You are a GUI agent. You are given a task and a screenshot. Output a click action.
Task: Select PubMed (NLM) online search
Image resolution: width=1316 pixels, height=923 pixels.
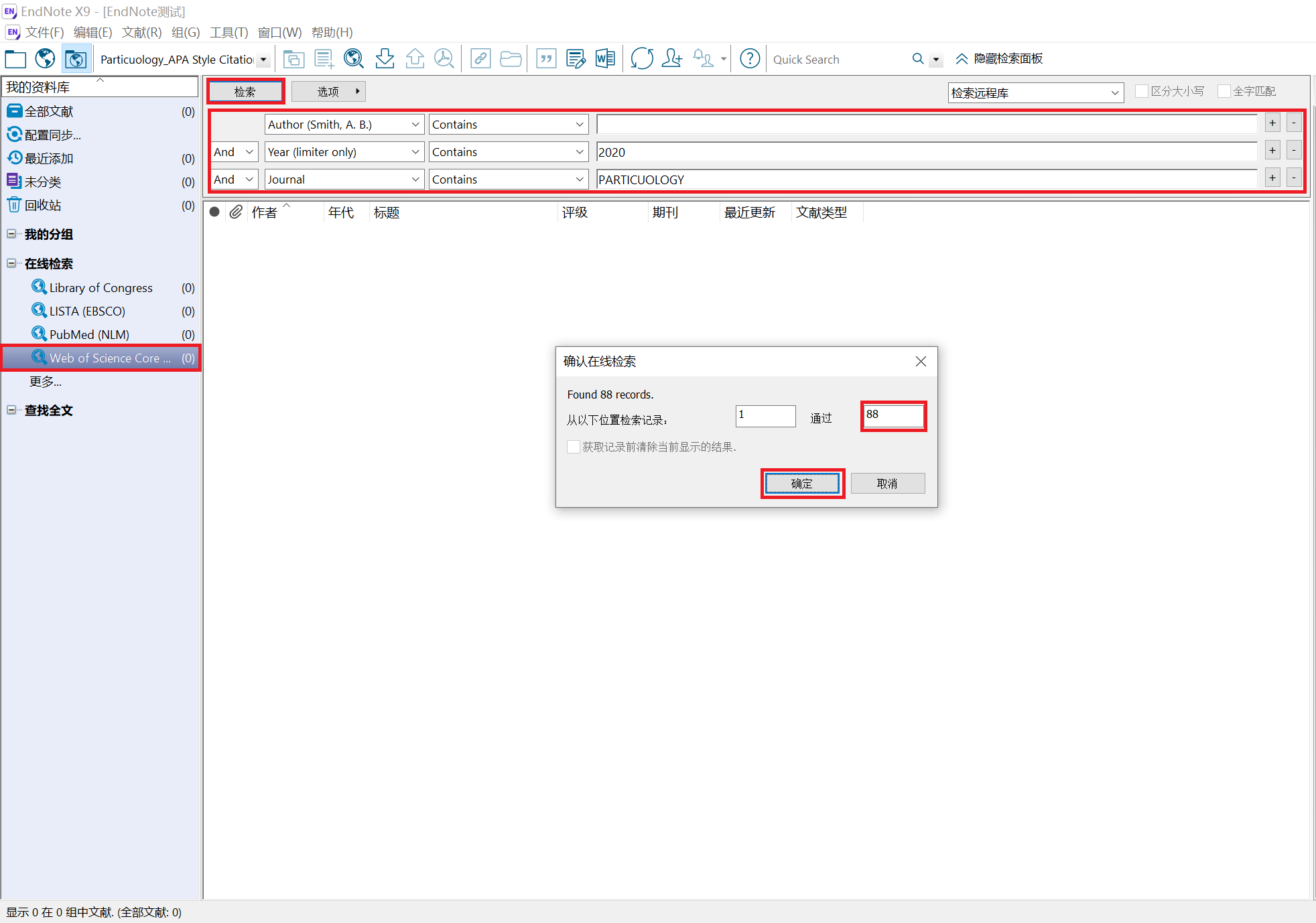coord(89,334)
